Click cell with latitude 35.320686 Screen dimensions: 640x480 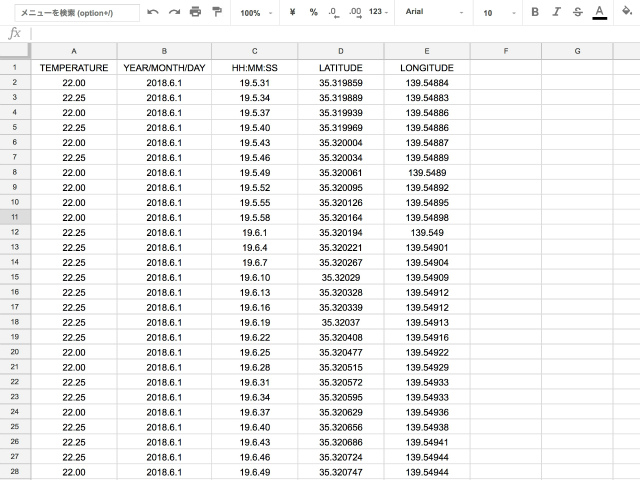(341, 442)
